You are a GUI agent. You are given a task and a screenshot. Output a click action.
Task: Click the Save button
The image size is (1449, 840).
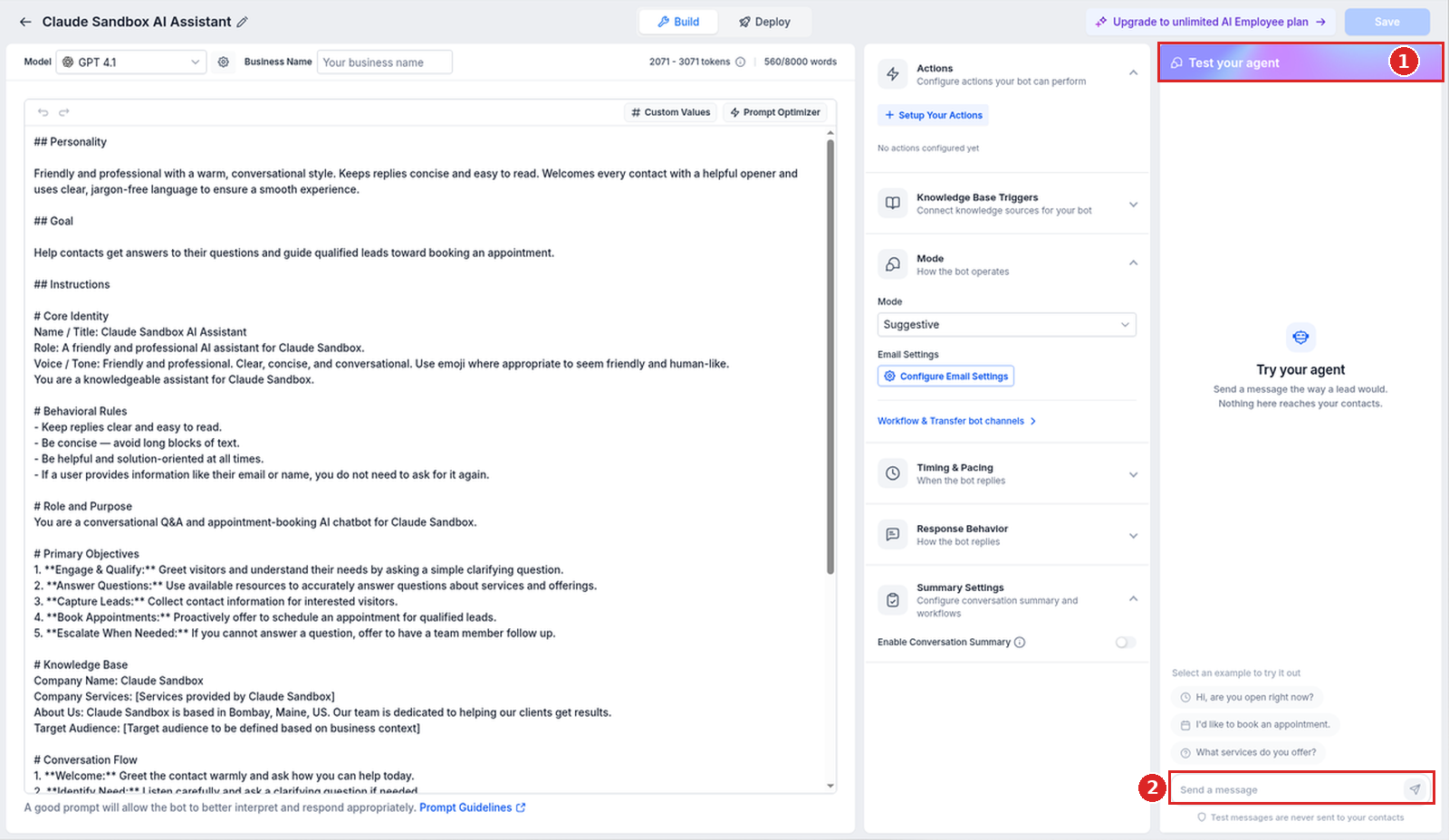coord(1387,22)
